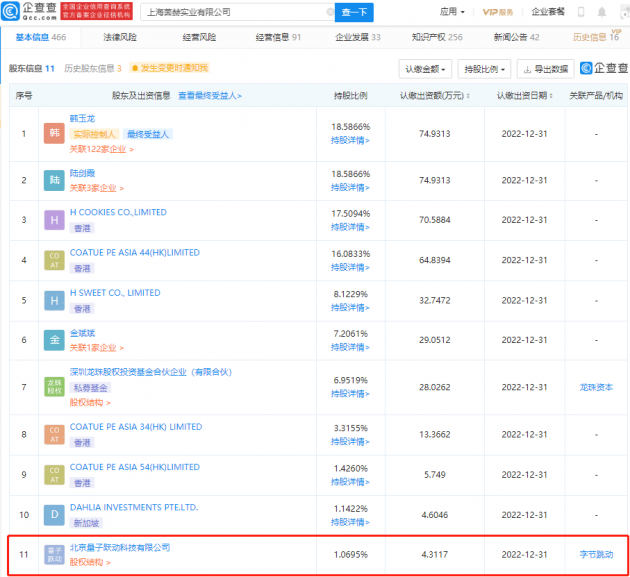Open 字节跳动 related institution link
630x577 pixels.
click(596, 555)
